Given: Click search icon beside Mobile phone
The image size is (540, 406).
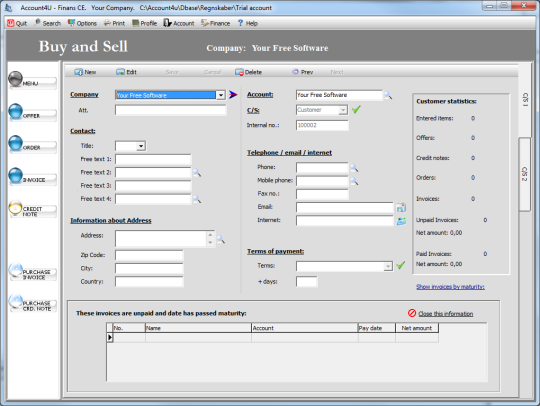Looking at the screenshot, I should click(354, 181).
